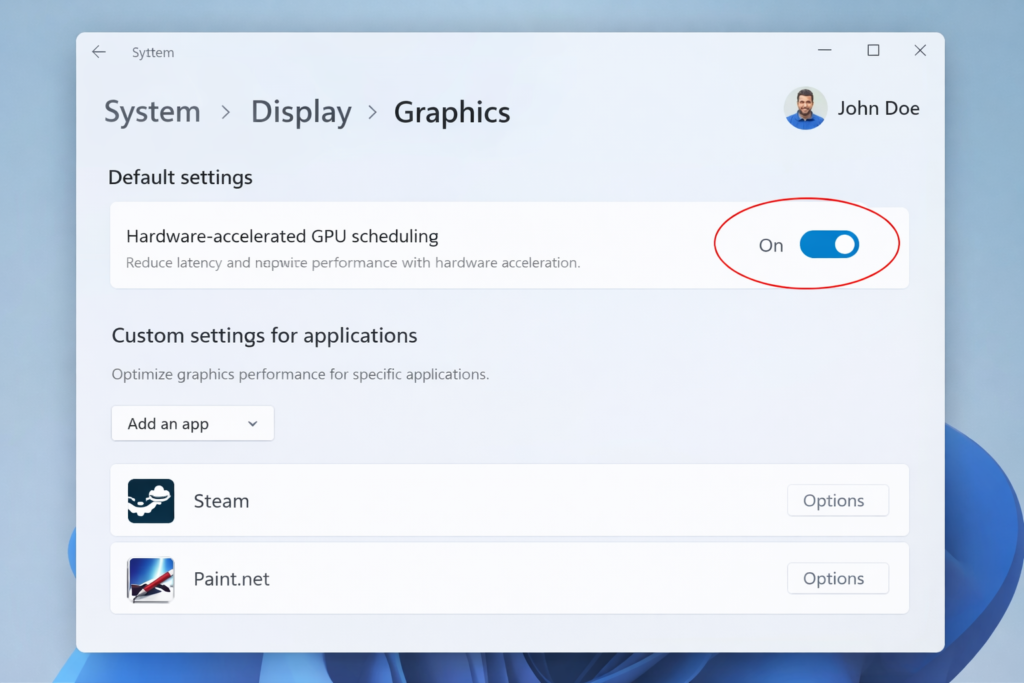Open the Add an app dropdown
Viewport: 1024px width, 683px height.
(x=192, y=423)
